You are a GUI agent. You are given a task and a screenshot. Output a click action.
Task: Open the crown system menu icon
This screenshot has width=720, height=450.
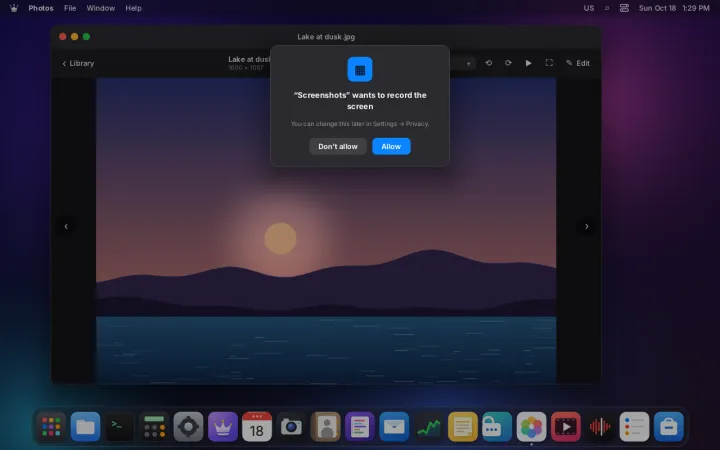pyautogui.click(x=14, y=8)
